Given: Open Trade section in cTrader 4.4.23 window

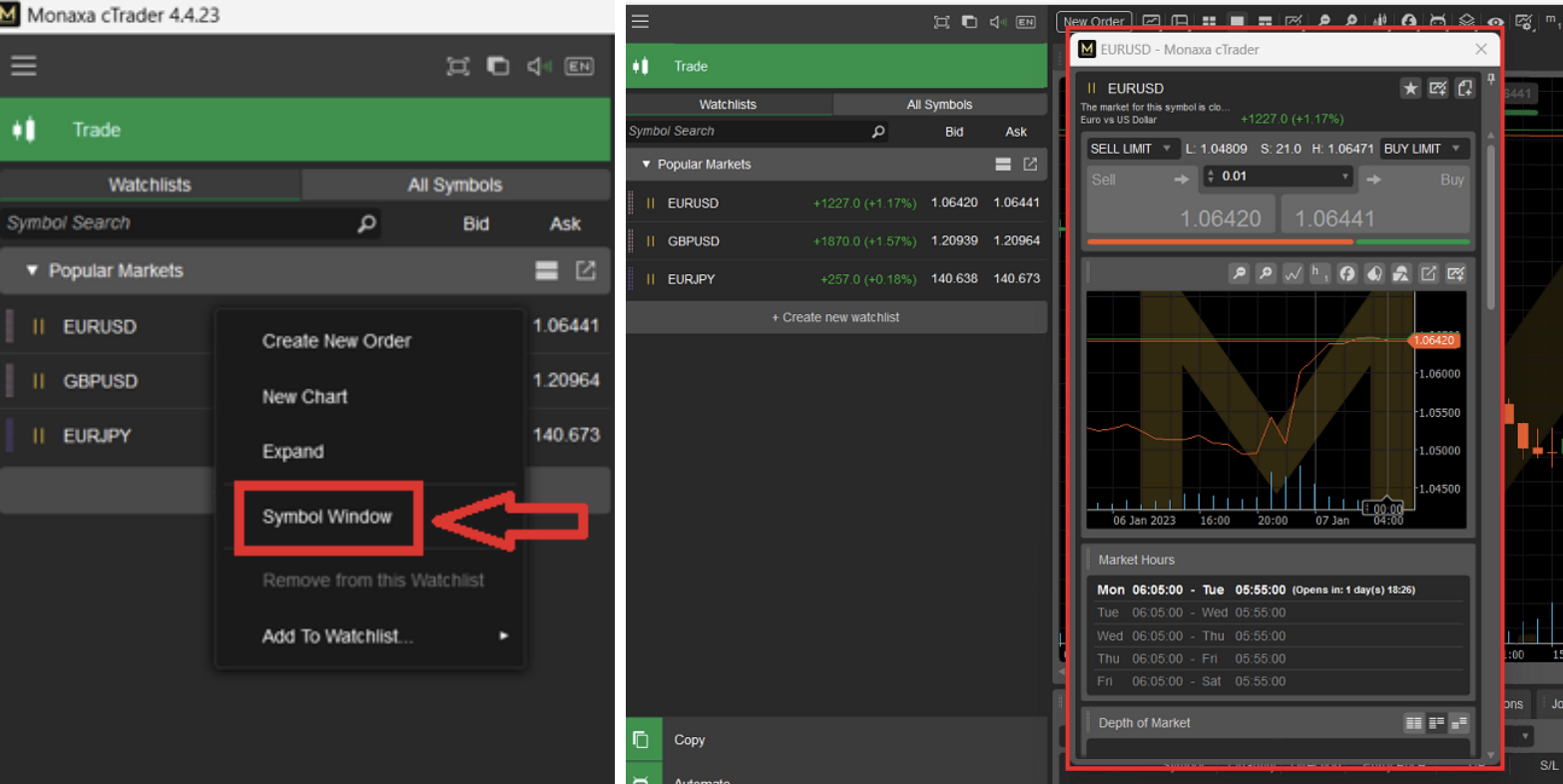Looking at the screenshot, I should (x=305, y=130).
